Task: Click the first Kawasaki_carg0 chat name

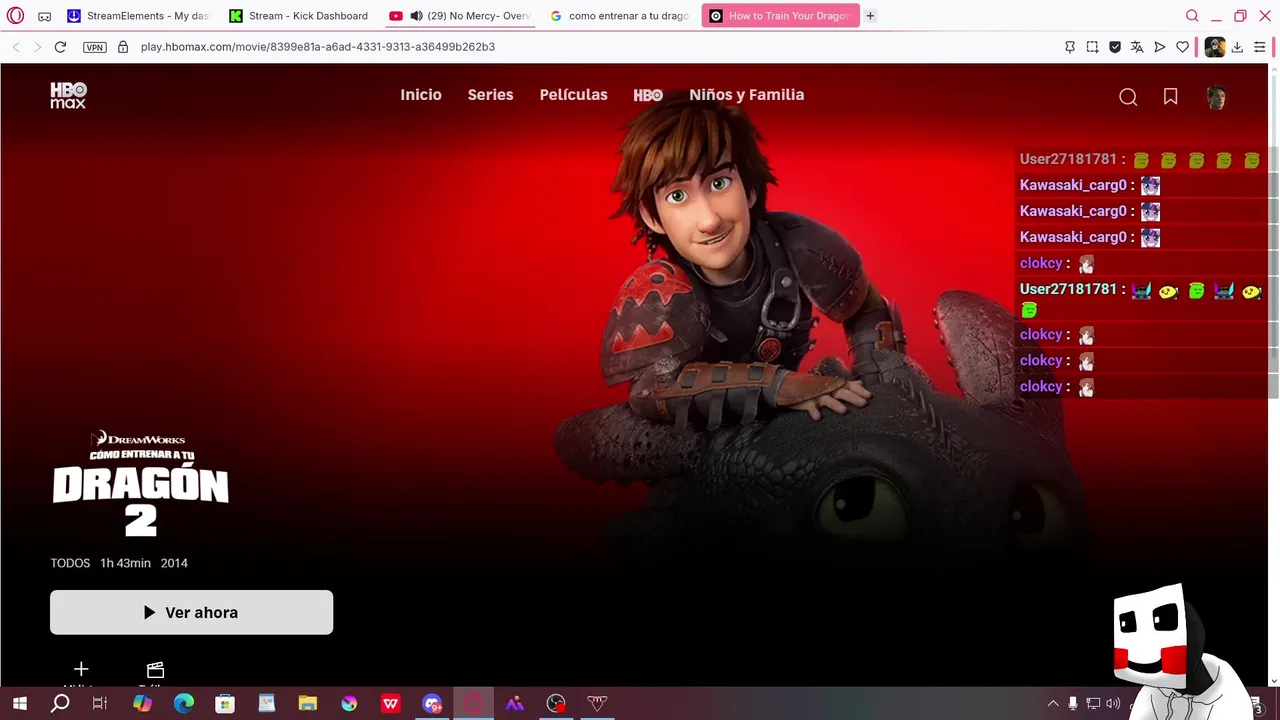Action: coord(1073,185)
